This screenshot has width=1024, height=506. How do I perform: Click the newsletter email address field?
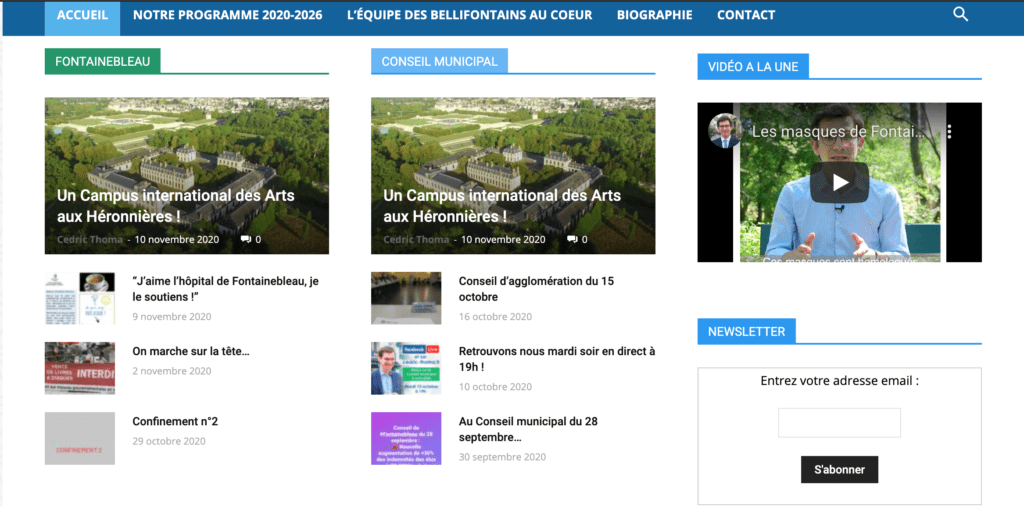(839, 422)
